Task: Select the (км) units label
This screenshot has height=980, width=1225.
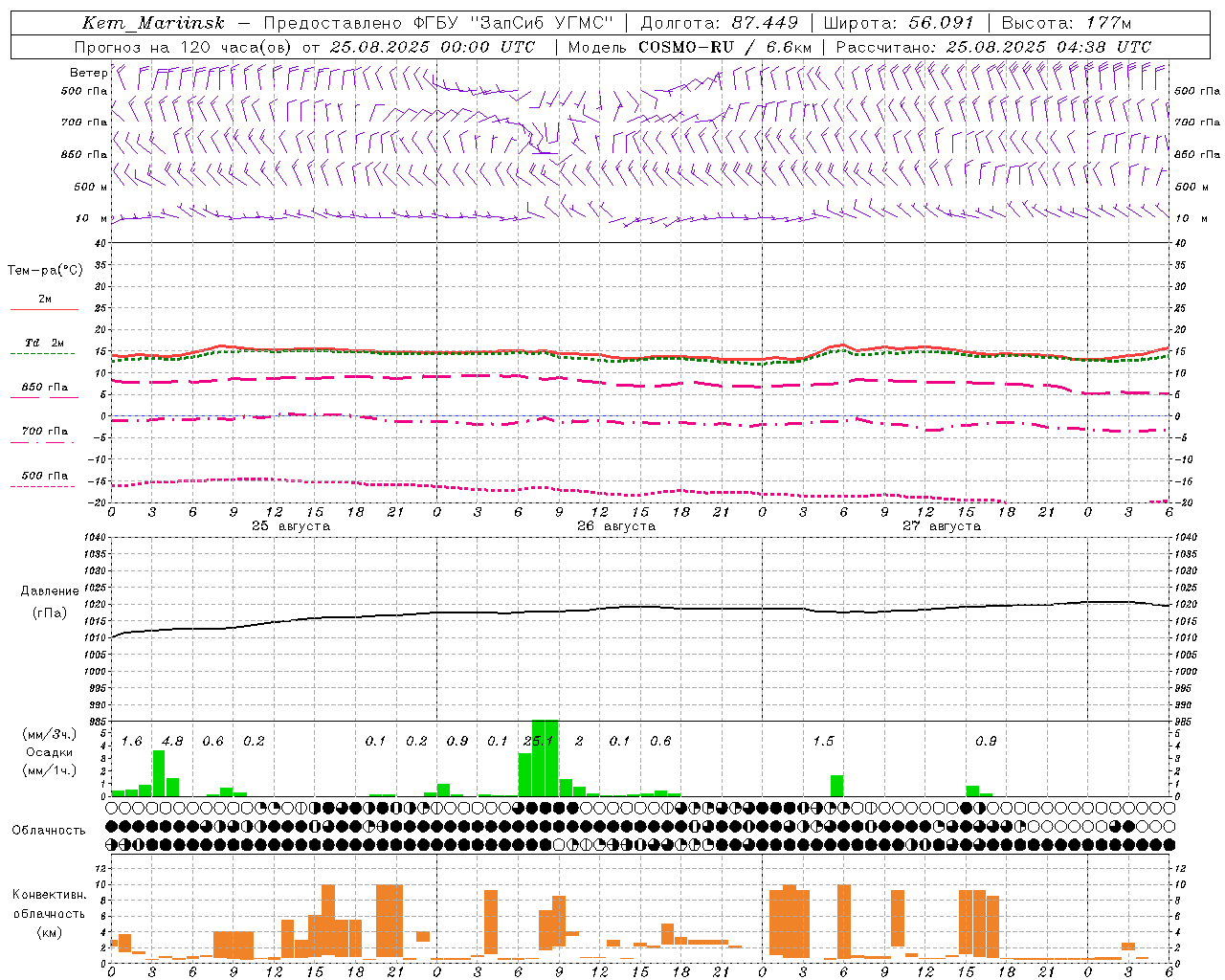Action: [x=49, y=932]
